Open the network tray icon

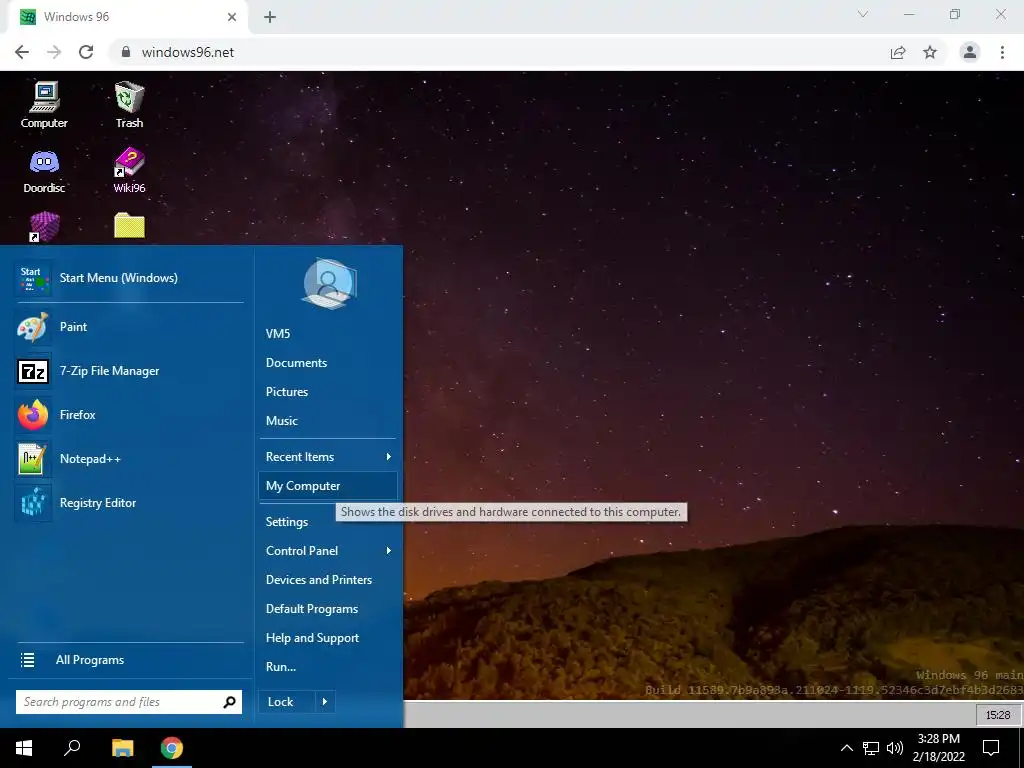(871, 748)
